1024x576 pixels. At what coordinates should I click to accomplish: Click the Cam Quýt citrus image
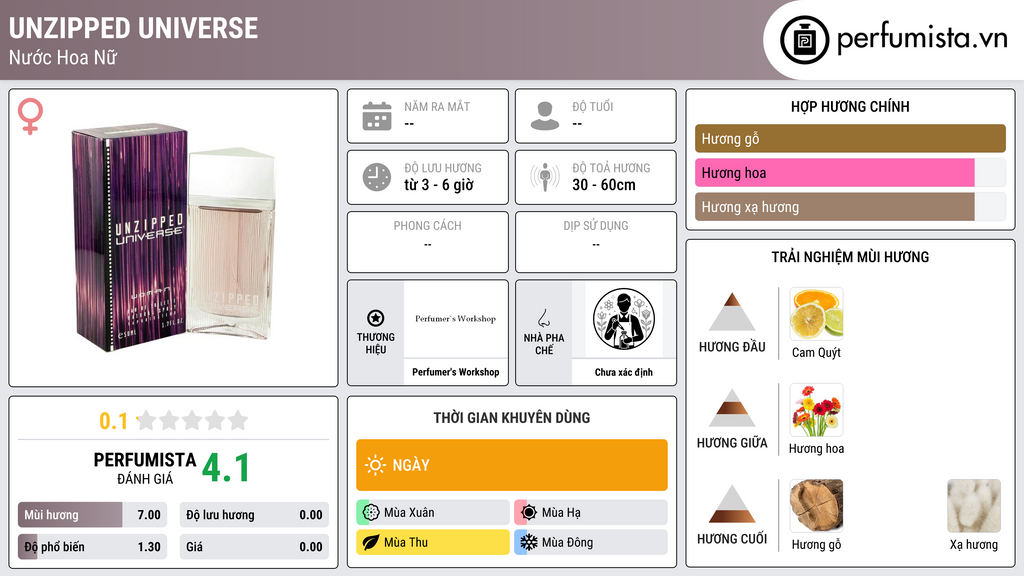click(x=816, y=314)
